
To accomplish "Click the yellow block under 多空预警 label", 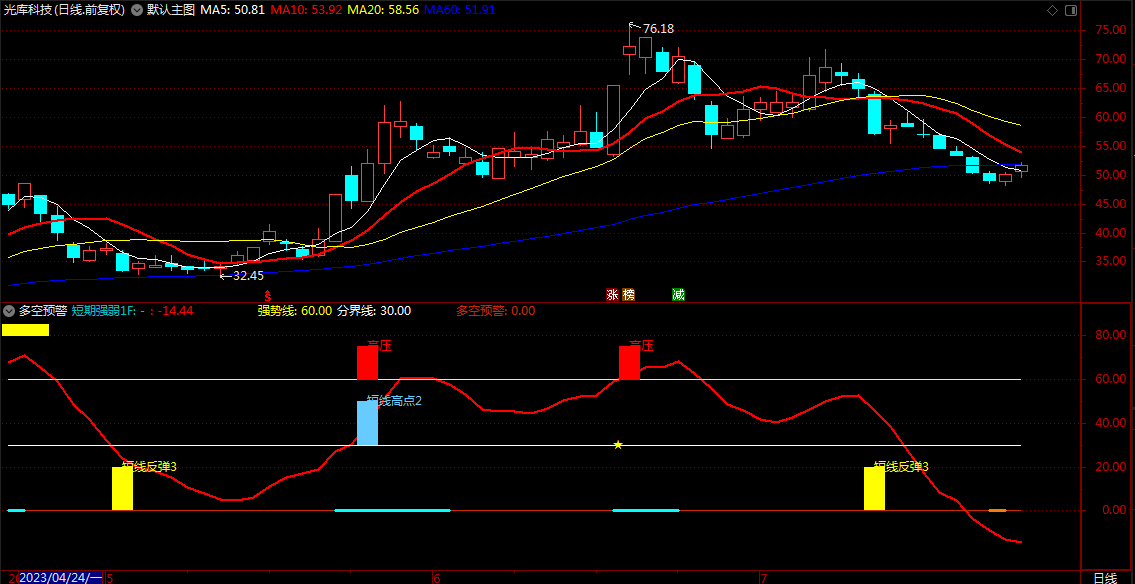I will point(25,330).
